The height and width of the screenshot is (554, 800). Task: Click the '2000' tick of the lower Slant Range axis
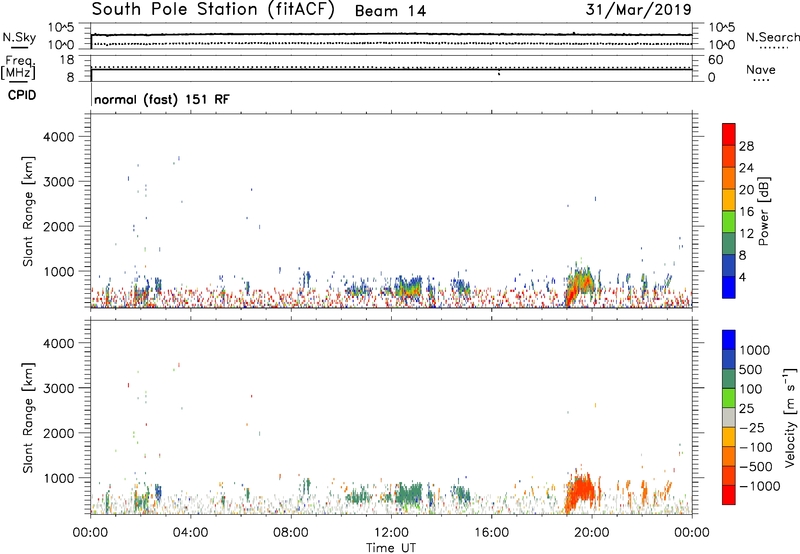(59, 433)
